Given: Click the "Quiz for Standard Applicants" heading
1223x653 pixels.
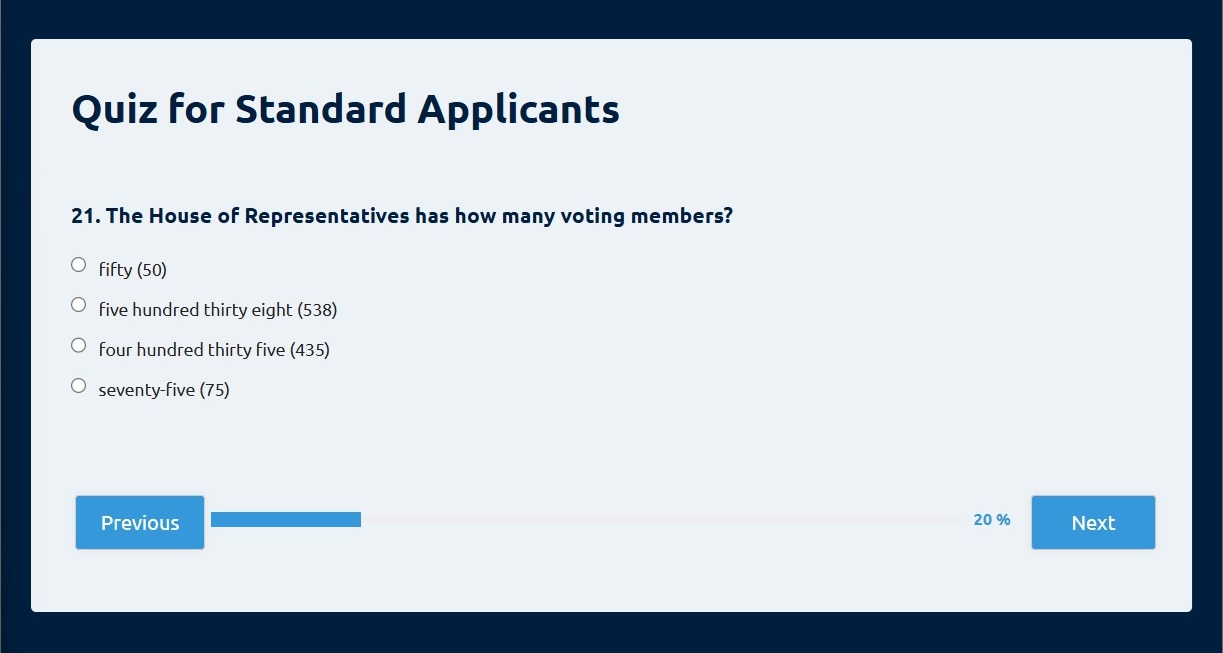Looking at the screenshot, I should [346, 109].
